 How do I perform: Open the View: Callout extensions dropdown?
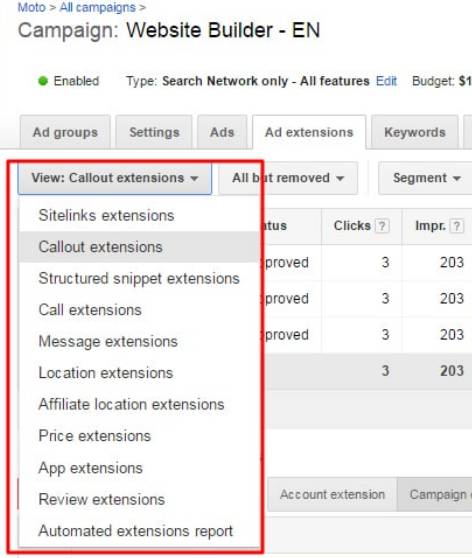click(x=115, y=178)
